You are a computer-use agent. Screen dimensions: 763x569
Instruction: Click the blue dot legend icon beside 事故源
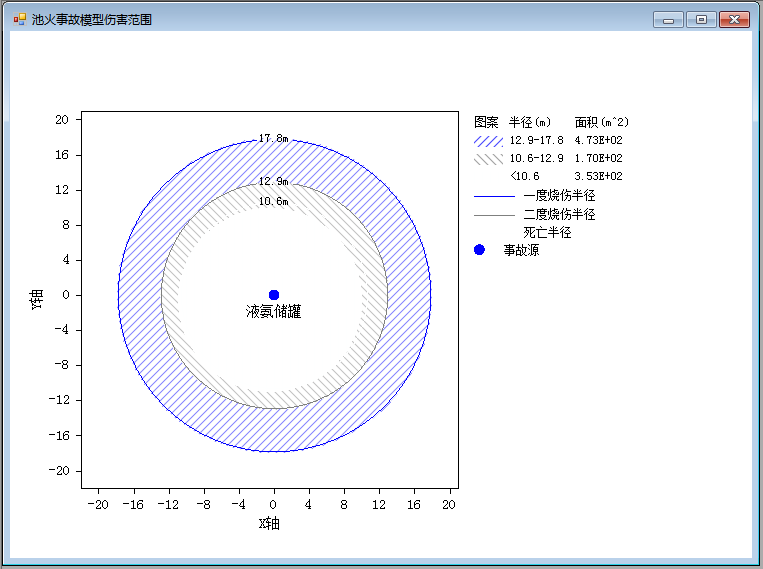click(x=479, y=250)
